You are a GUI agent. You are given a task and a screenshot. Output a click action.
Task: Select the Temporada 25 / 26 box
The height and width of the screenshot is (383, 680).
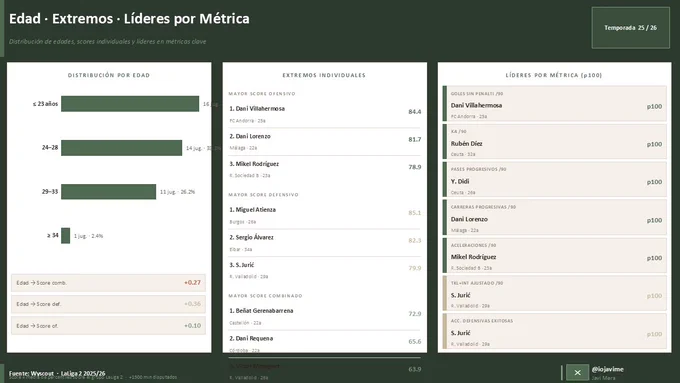(631, 28)
